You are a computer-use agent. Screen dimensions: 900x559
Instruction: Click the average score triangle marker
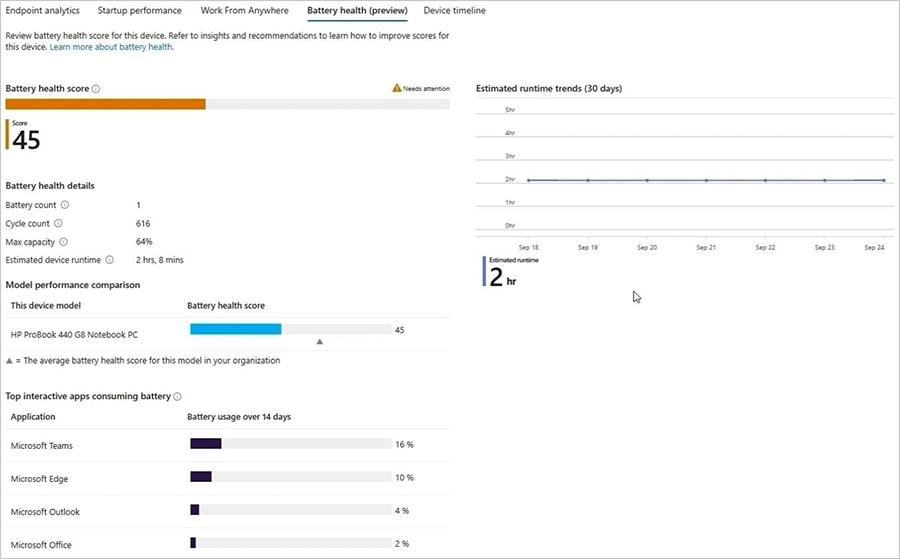click(x=320, y=342)
